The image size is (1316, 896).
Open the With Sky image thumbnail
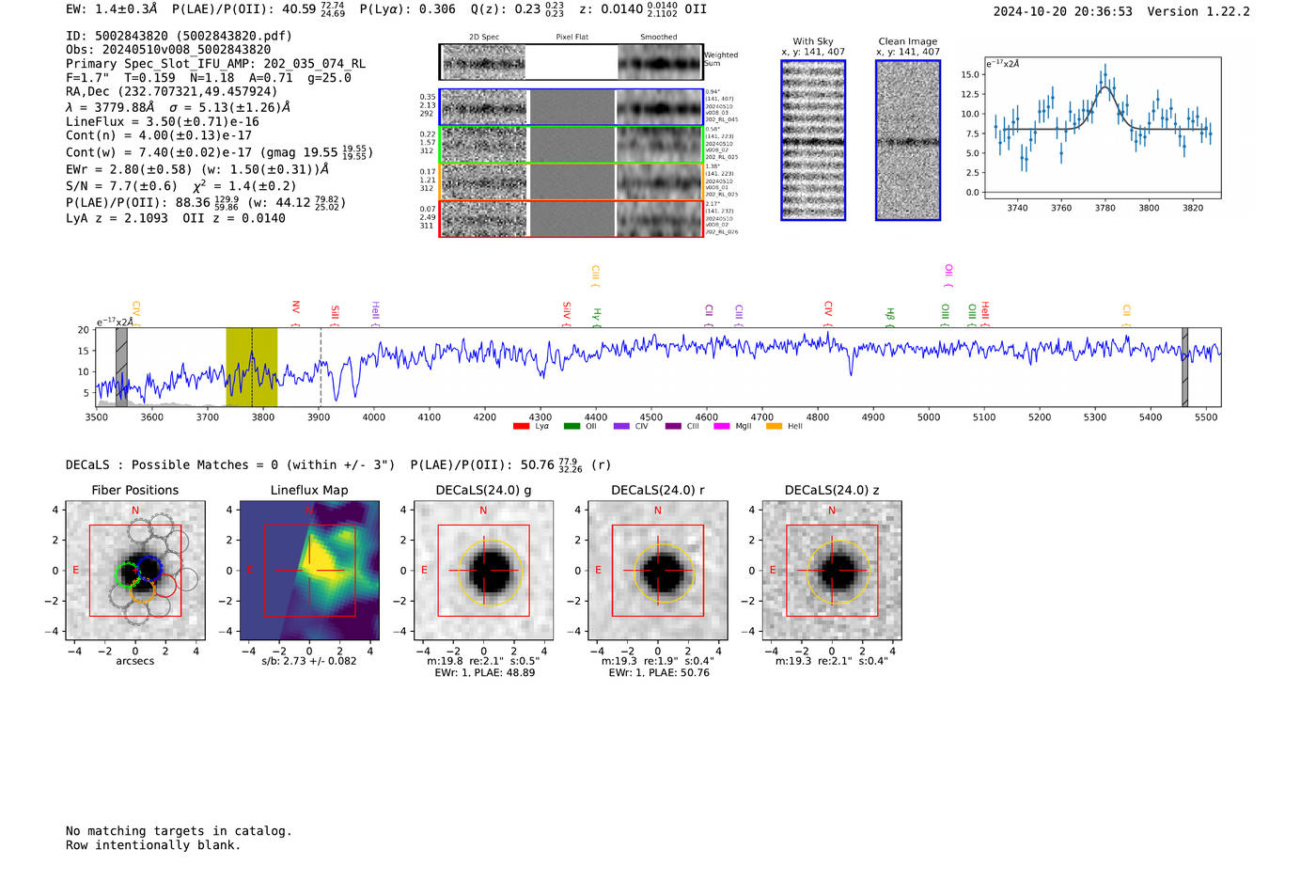(813, 140)
